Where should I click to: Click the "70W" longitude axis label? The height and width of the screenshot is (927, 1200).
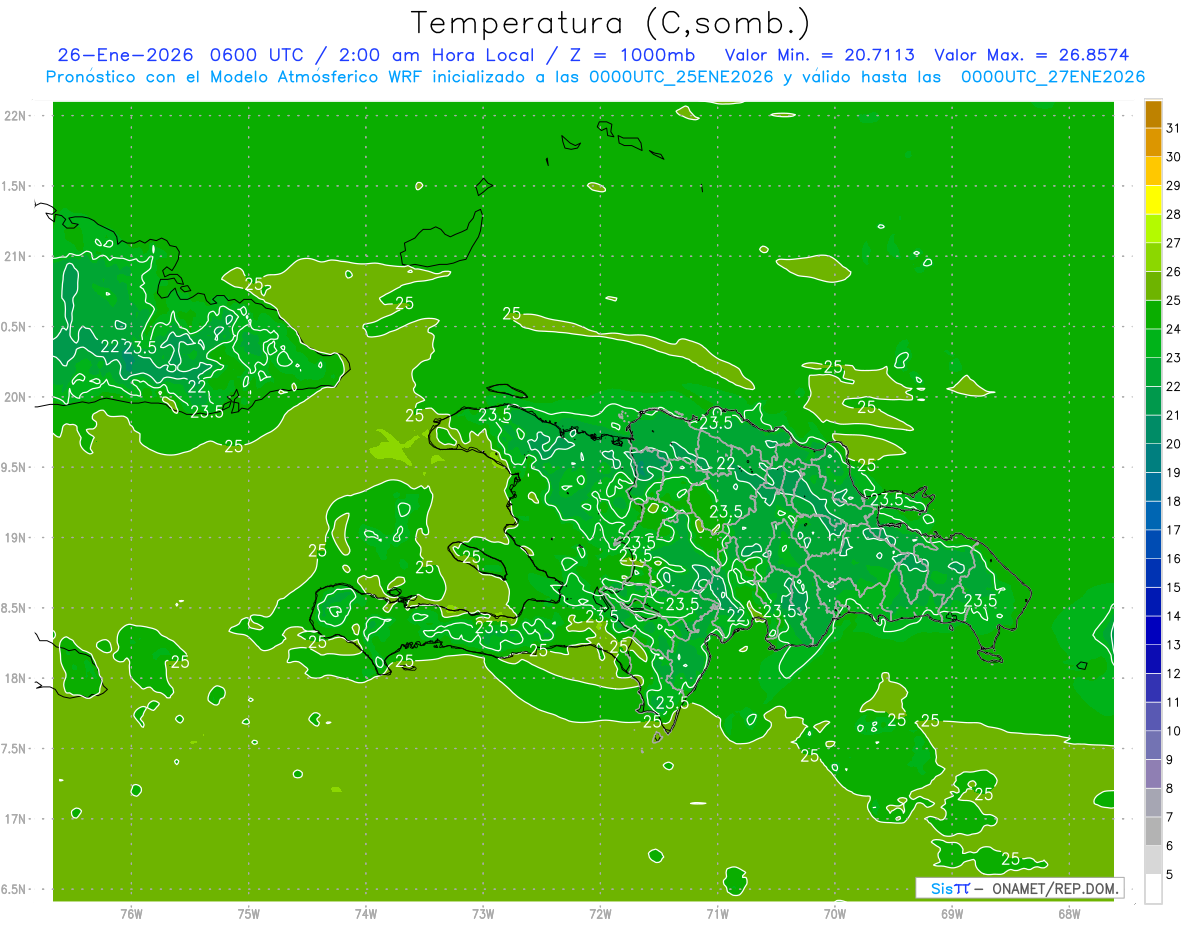[x=835, y=914]
